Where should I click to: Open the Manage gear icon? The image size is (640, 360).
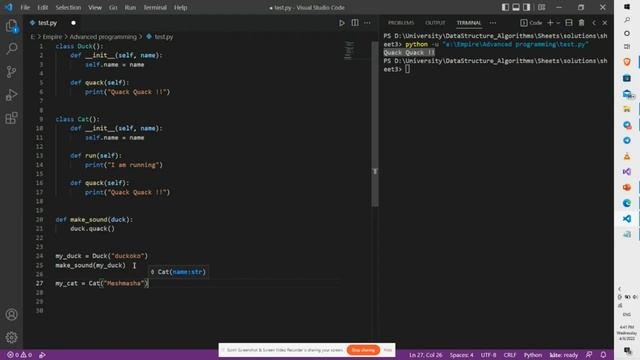coord(11,337)
